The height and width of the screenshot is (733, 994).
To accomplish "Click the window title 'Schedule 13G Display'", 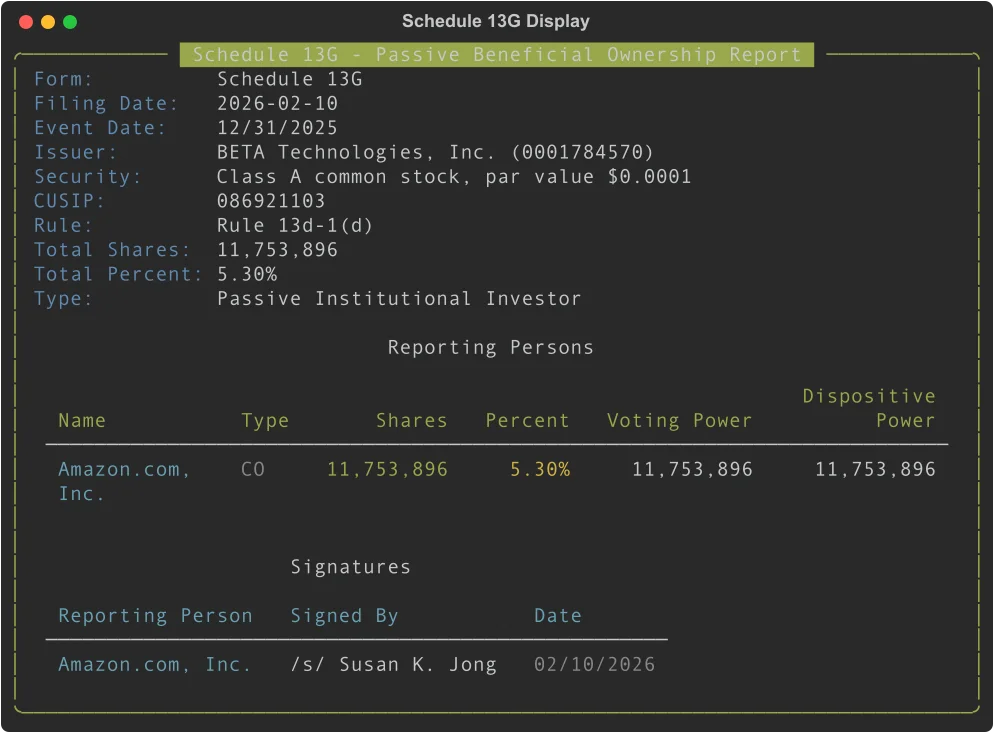I will (496, 21).
